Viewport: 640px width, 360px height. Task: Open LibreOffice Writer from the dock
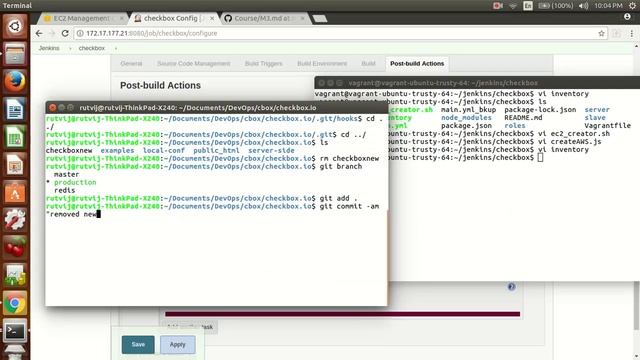(x=15, y=109)
